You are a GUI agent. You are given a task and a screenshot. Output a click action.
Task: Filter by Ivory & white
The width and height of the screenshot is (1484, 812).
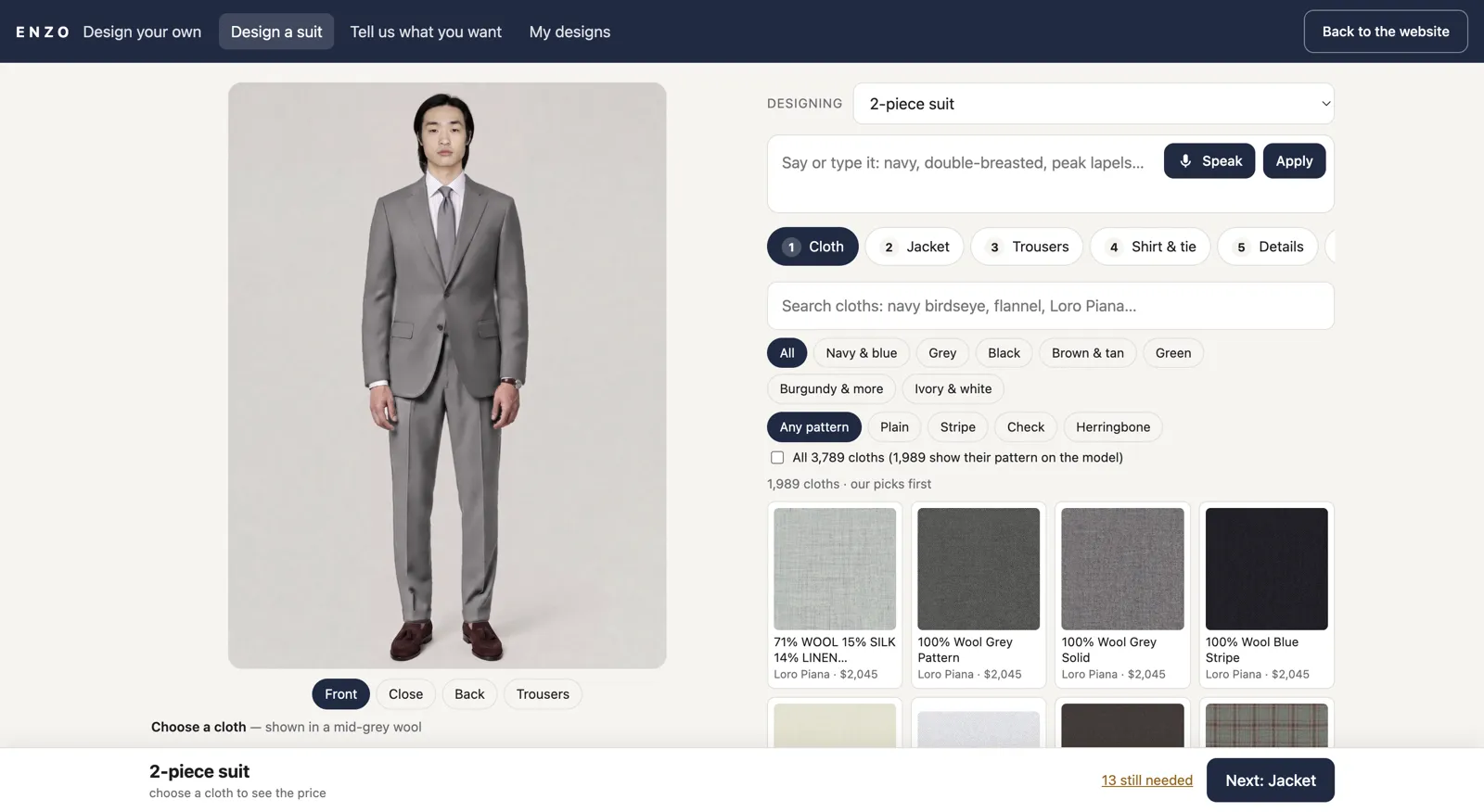pyautogui.click(x=953, y=389)
